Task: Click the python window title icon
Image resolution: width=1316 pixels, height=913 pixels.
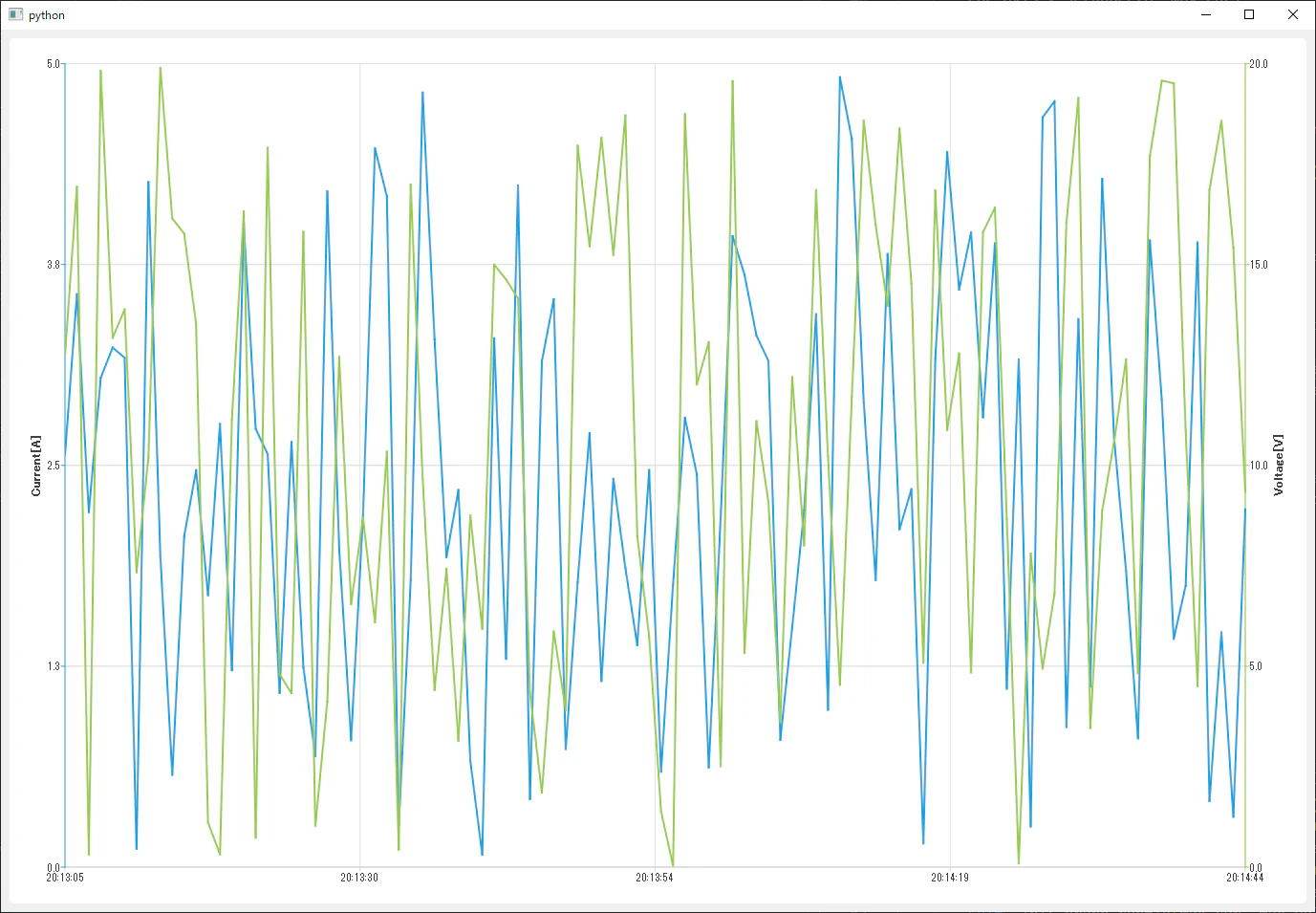Action: (15, 15)
